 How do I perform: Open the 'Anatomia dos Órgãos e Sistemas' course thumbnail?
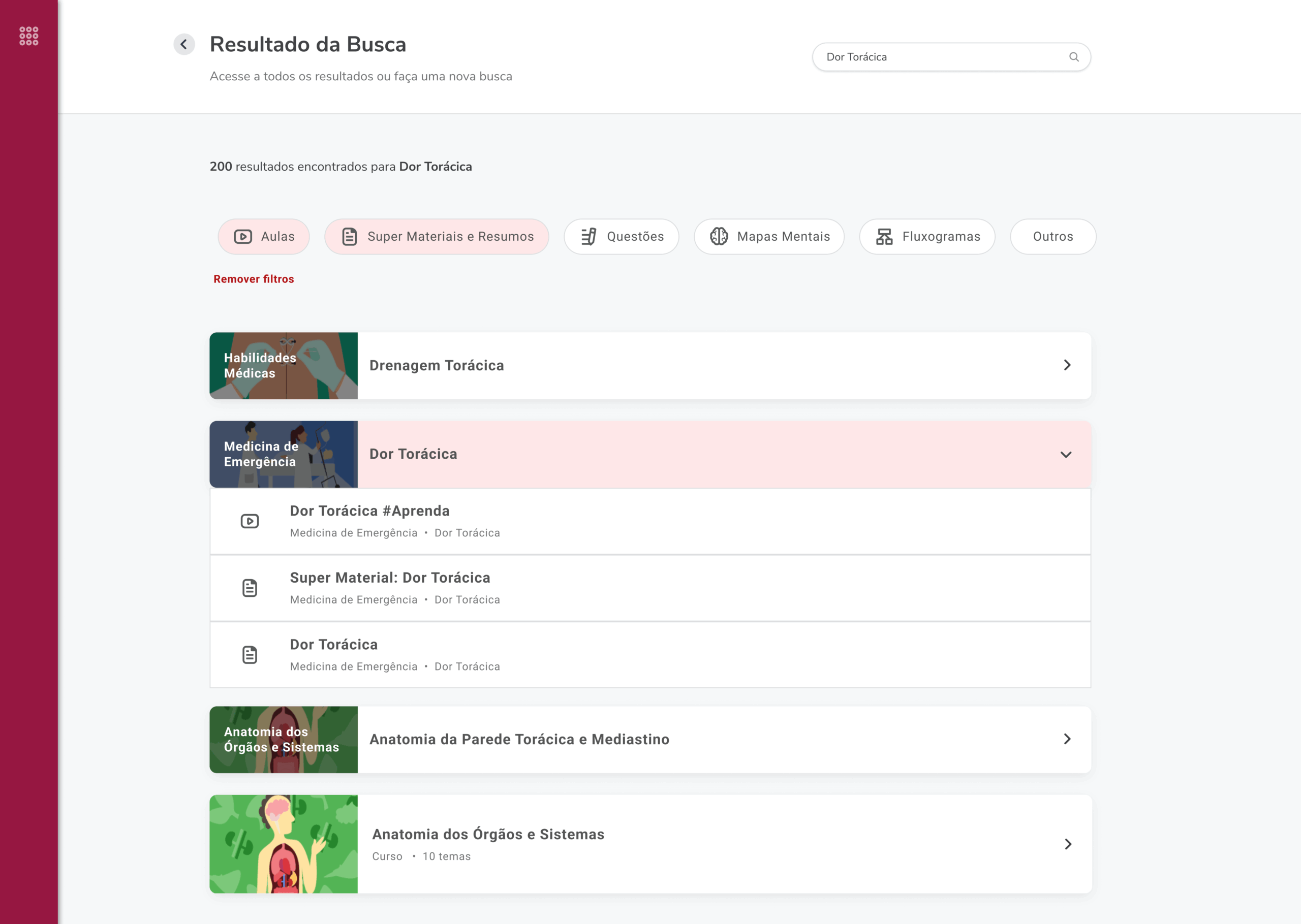[284, 844]
